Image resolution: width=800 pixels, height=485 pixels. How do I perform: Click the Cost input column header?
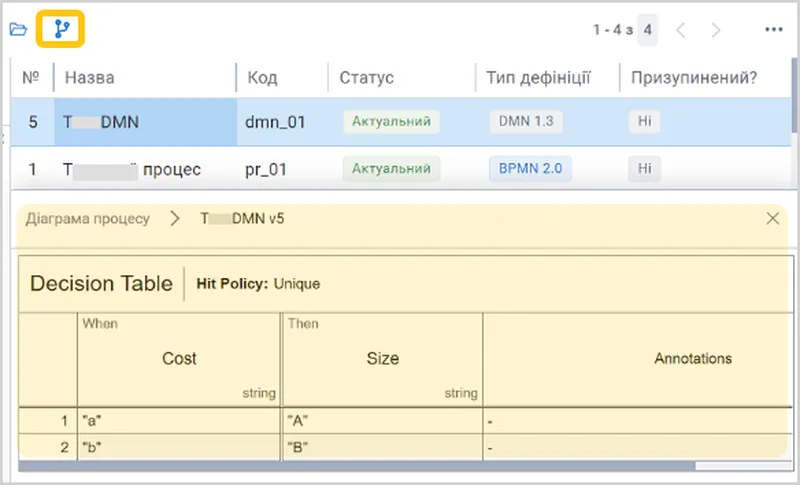point(179,359)
